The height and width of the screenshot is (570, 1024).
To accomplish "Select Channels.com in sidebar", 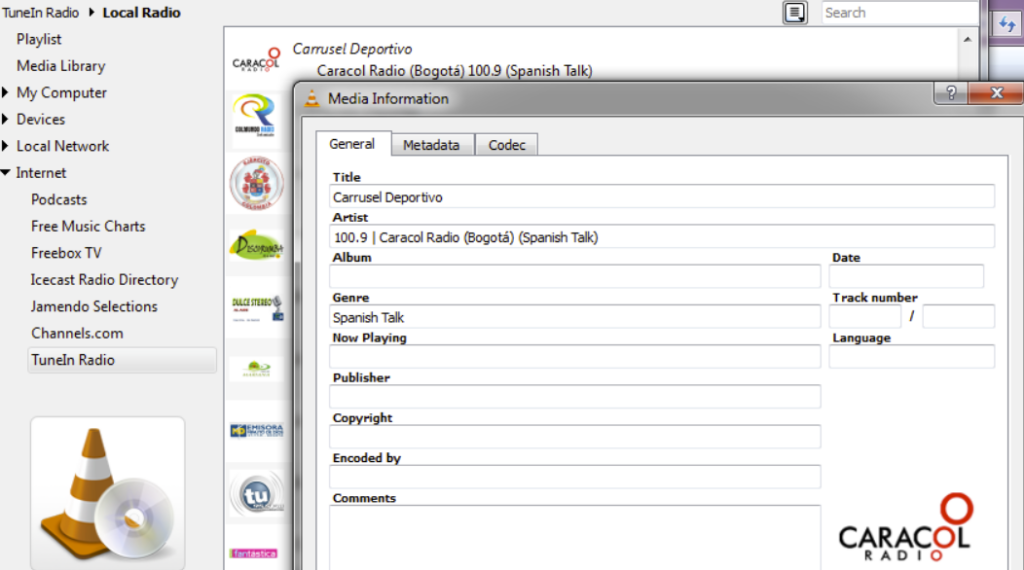I will point(77,334).
